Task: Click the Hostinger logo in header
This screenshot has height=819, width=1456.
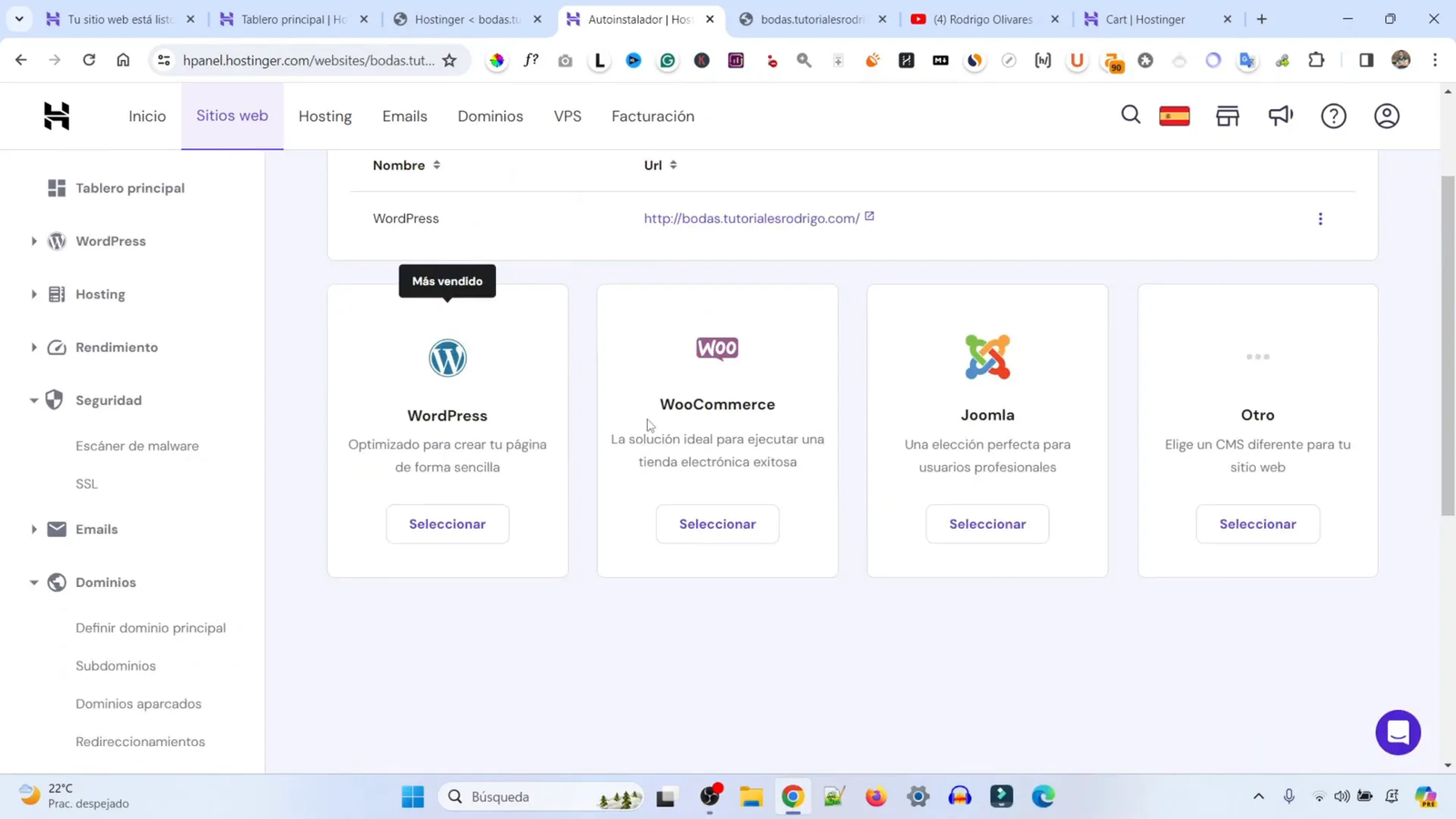Action: [x=56, y=116]
